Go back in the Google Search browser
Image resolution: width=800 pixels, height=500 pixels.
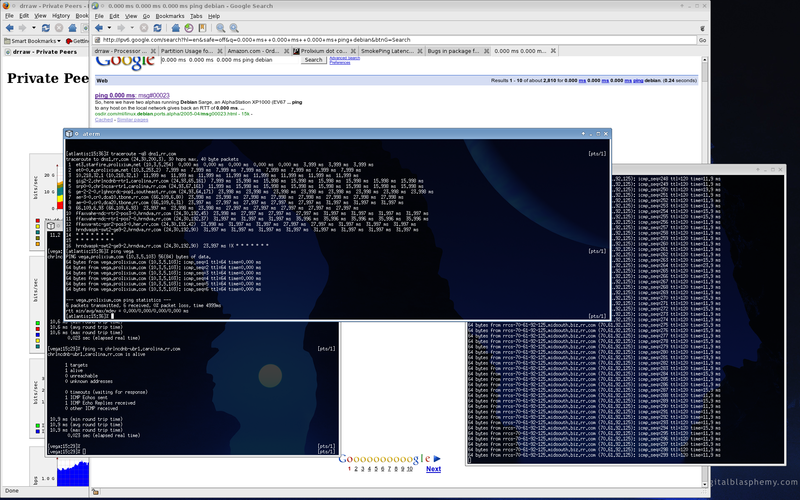(x=99, y=28)
